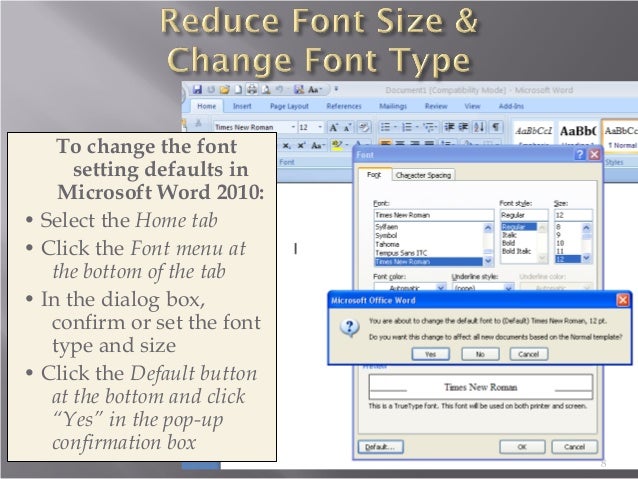638x479 pixels.
Task: Open Customize Quick Access Toolbar dropdown arrow
Action: (x=336, y=89)
